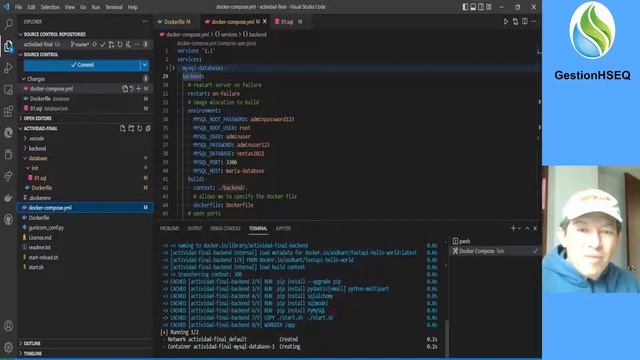Open changes icon in editor toolbar

coord(516,22)
